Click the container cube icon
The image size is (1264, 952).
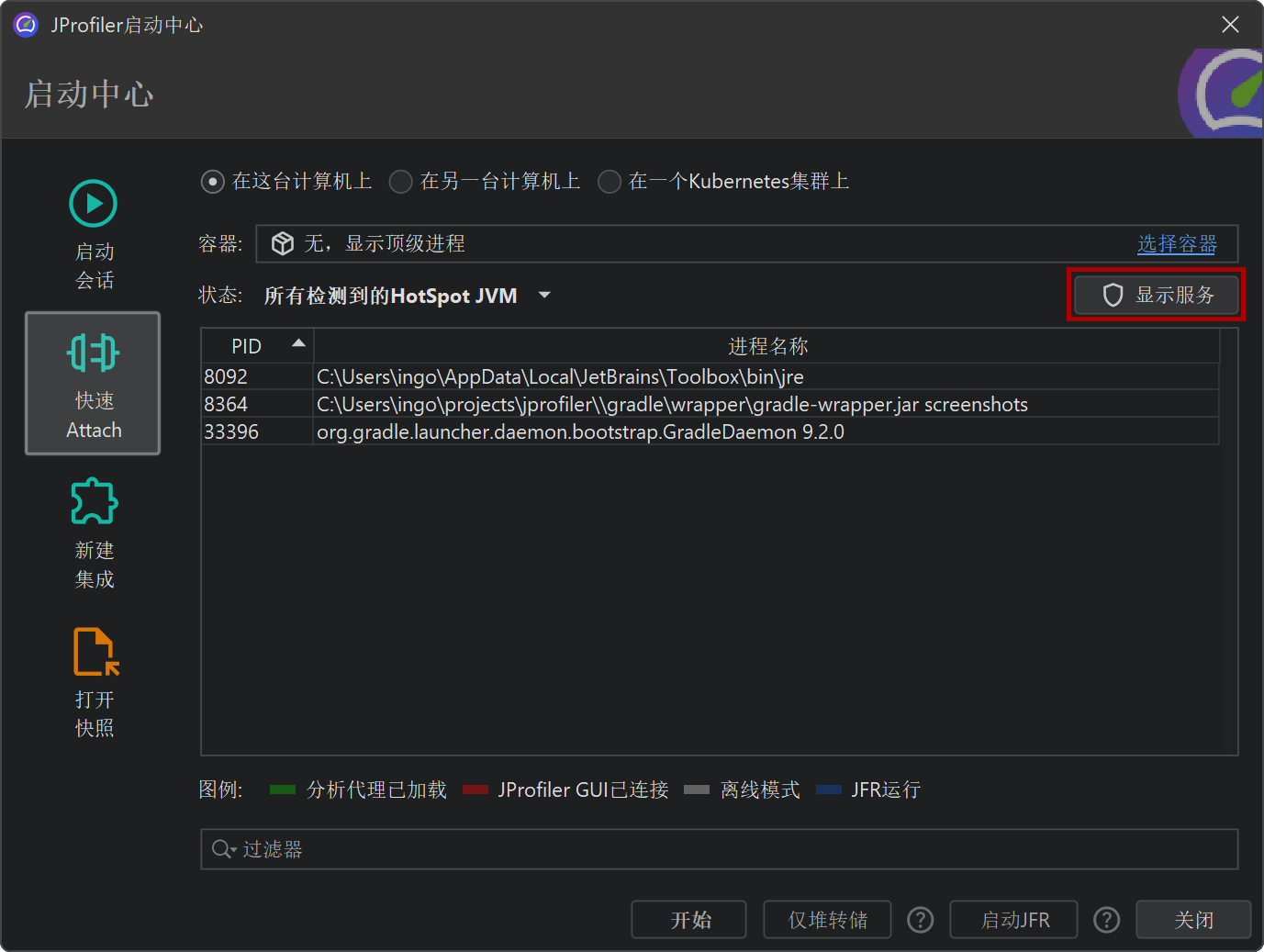coord(283,243)
